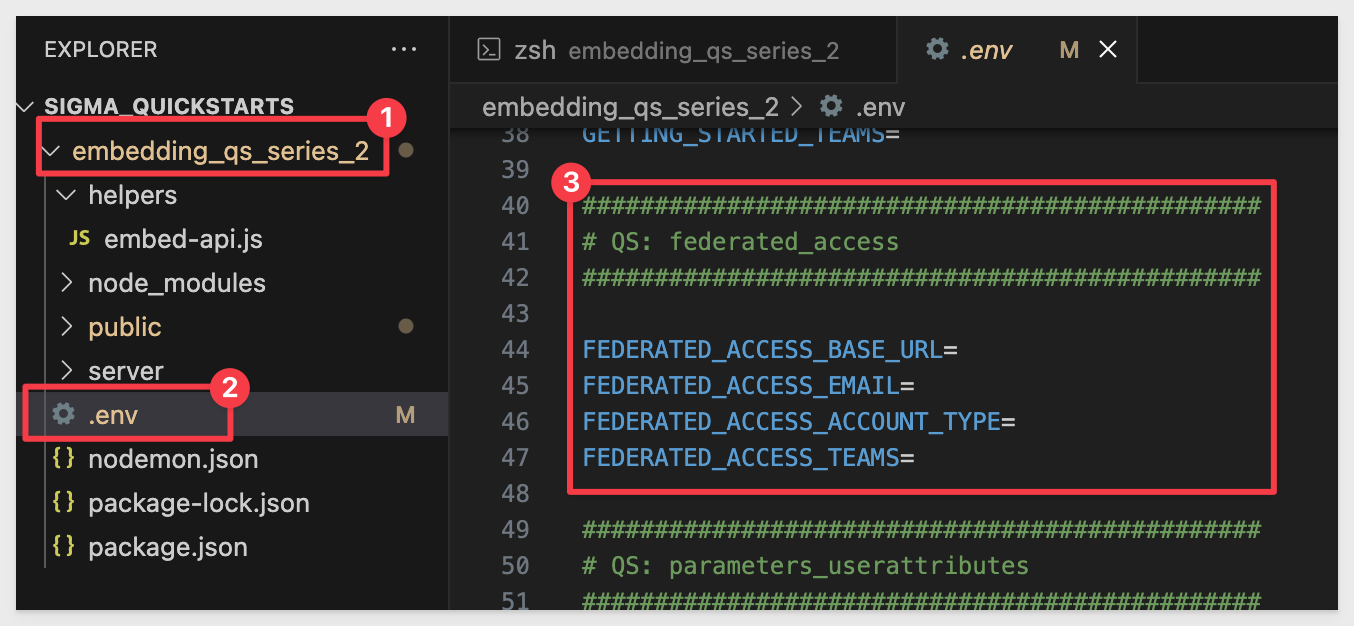Click comment line '# QS: federated_access'

point(740,242)
